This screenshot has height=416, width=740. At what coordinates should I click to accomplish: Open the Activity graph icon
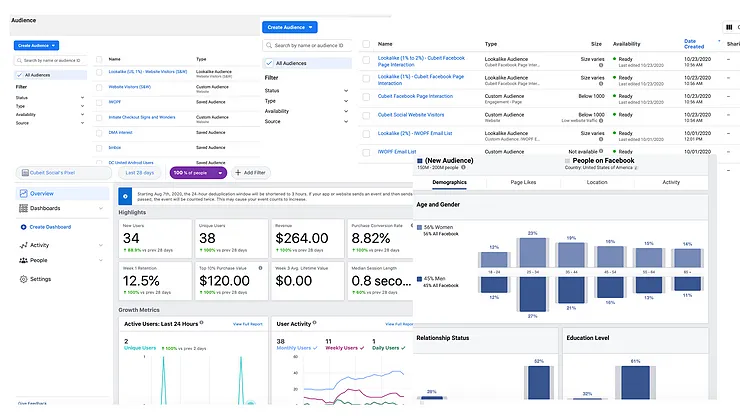[x=23, y=245]
